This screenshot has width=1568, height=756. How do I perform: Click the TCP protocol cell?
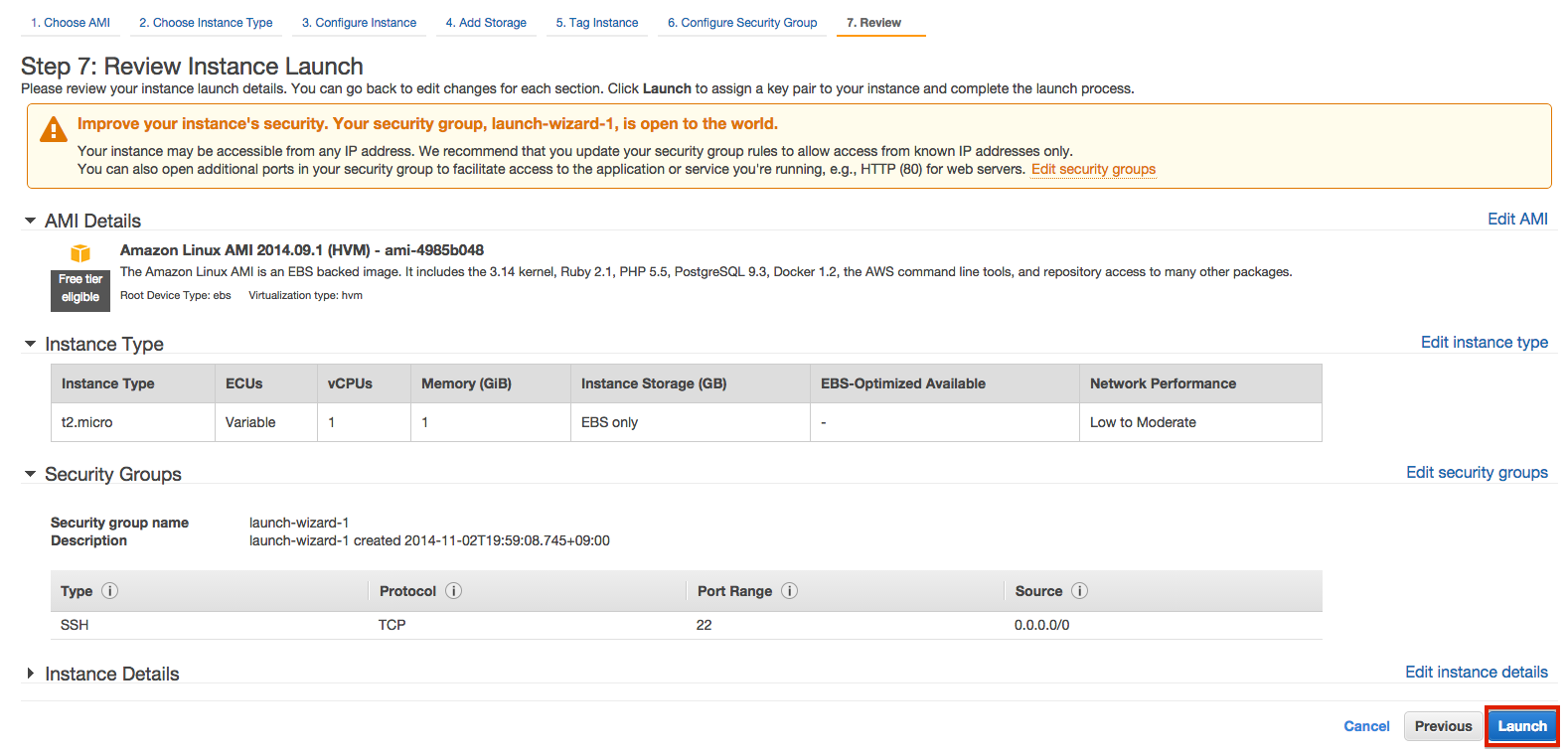click(392, 625)
